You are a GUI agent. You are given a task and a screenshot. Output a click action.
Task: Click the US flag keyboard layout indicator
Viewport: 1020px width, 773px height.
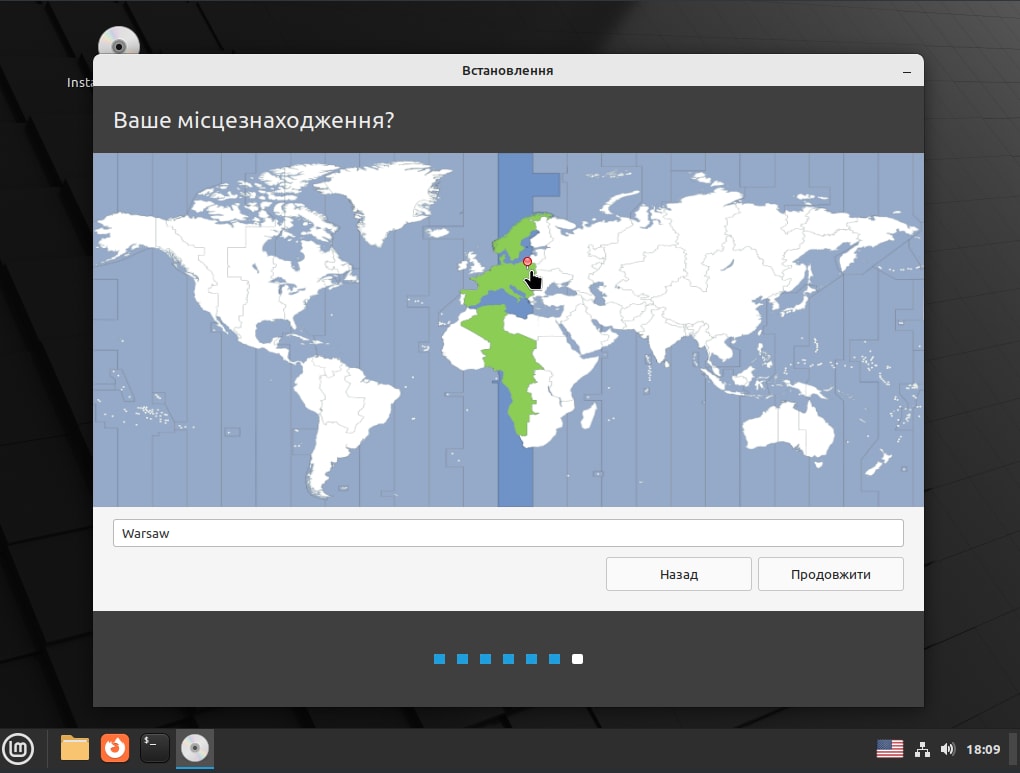[x=889, y=749]
